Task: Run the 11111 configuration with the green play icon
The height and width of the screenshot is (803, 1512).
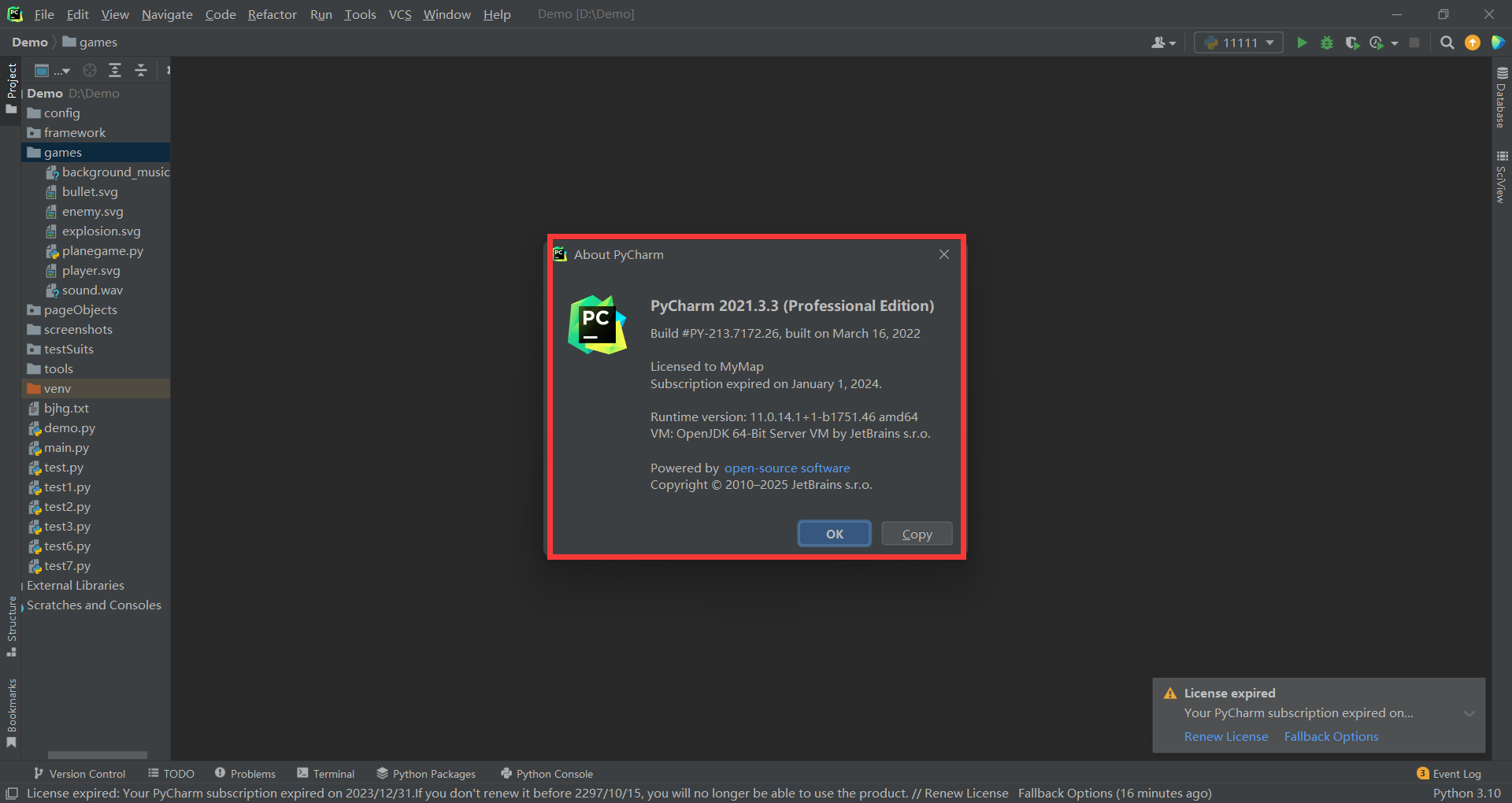Action: coord(1302,43)
